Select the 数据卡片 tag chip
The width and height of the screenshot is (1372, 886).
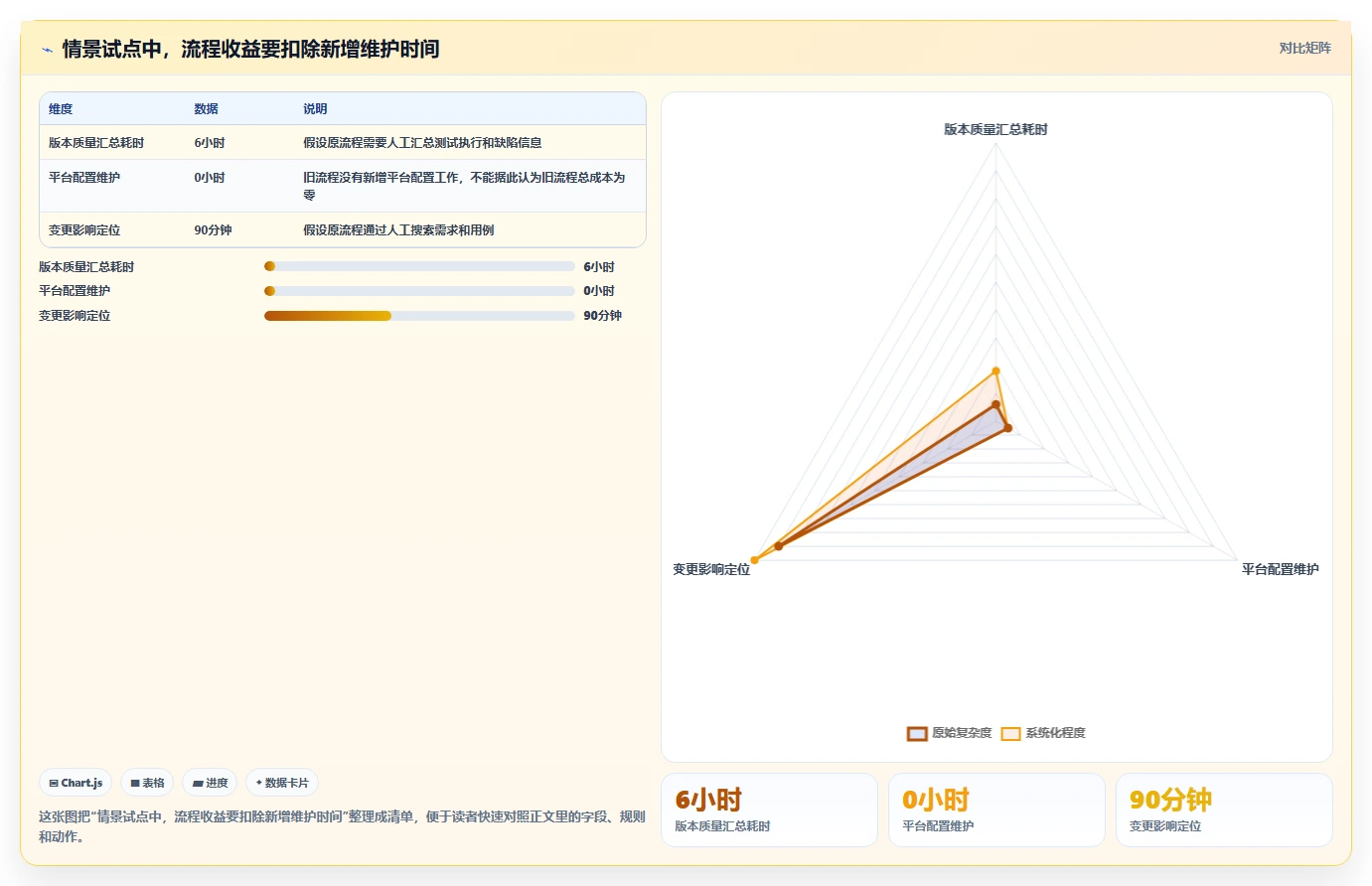click(x=282, y=783)
